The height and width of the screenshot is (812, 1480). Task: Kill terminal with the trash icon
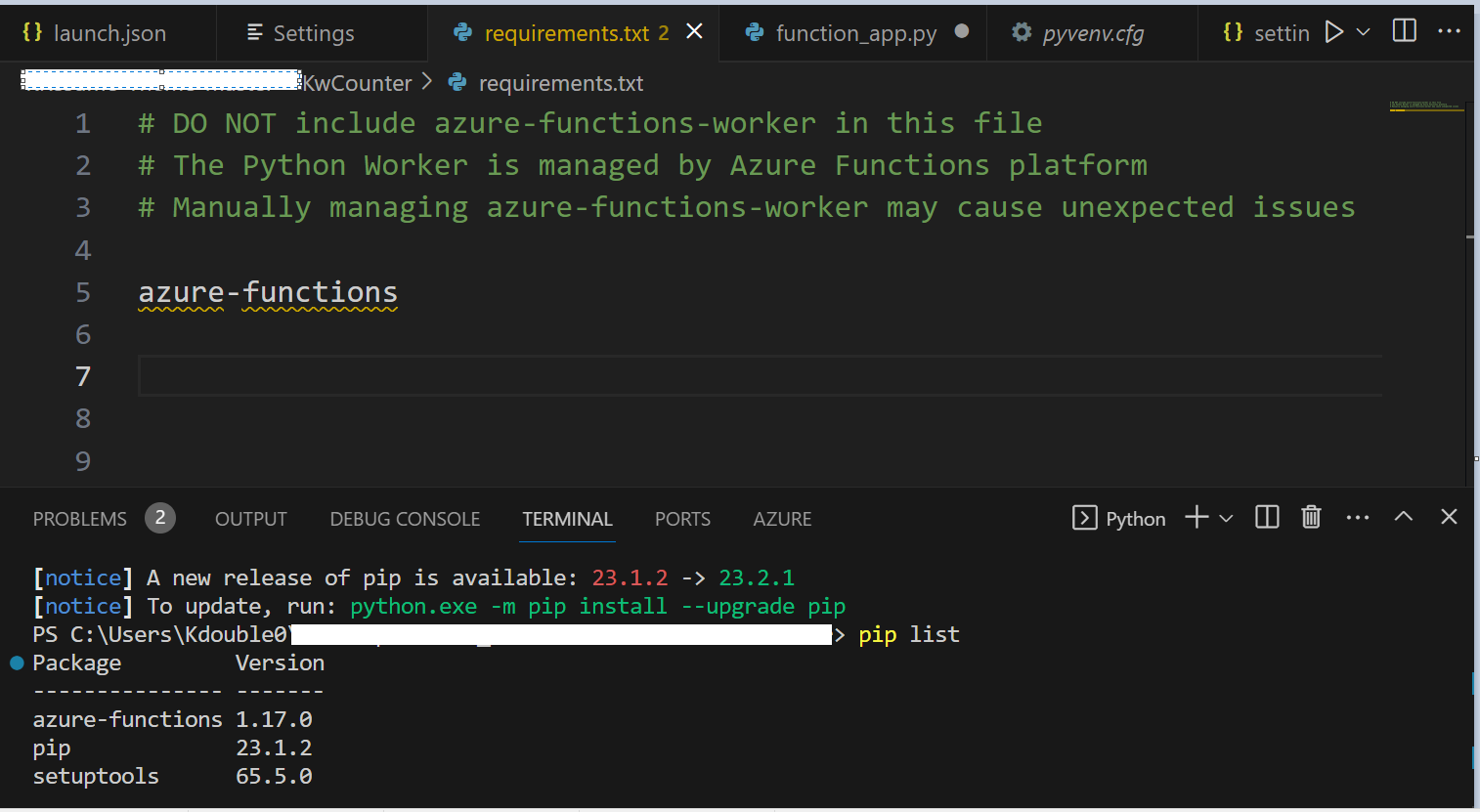pyautogui.click(x=1311, y=517)
